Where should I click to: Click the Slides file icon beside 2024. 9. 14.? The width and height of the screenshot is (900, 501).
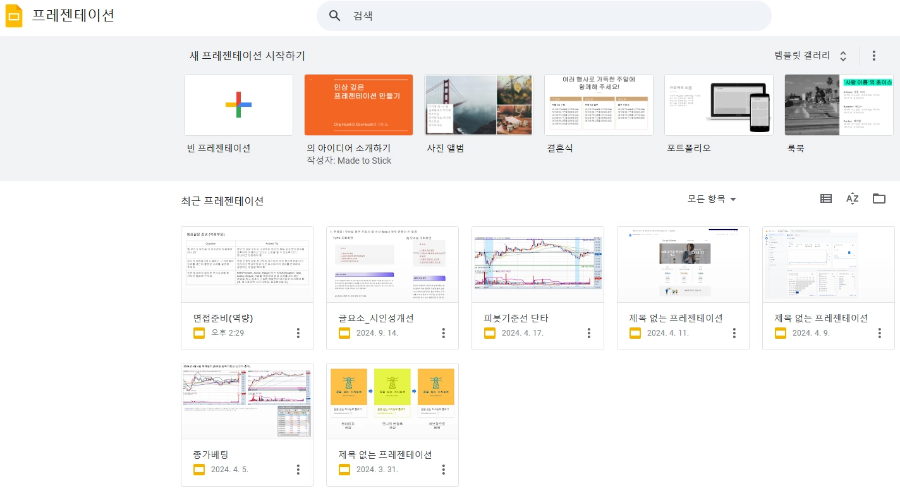point(344,333)
